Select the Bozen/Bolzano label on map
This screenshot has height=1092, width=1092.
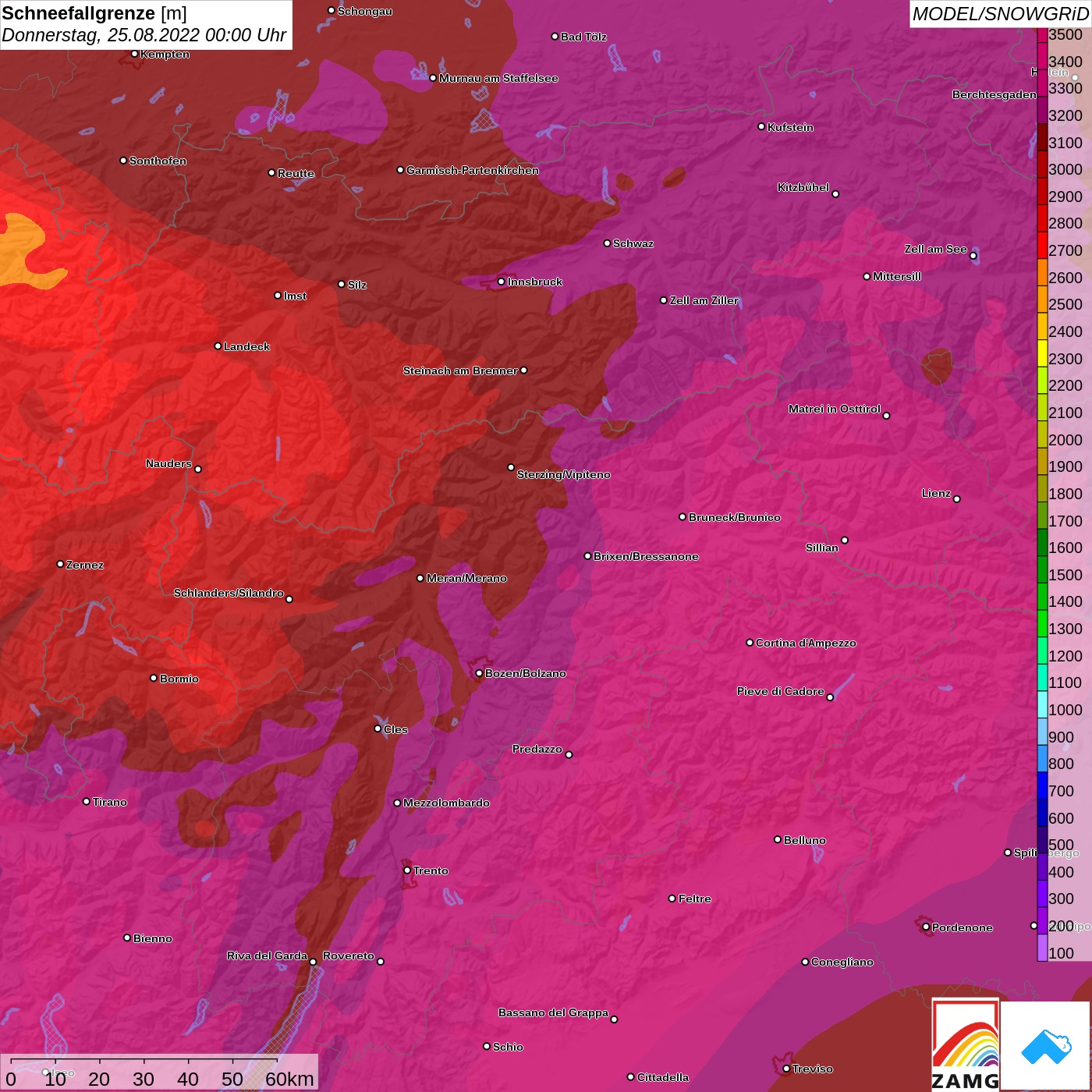pyautogui.click(x=526, y=673)
